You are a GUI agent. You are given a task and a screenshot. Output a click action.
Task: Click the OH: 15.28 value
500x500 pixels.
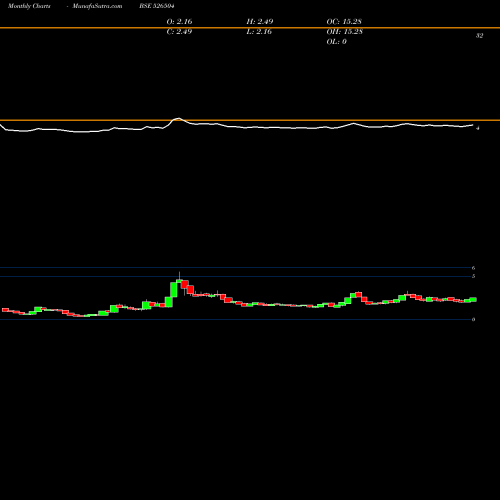(x=344, y=31)
